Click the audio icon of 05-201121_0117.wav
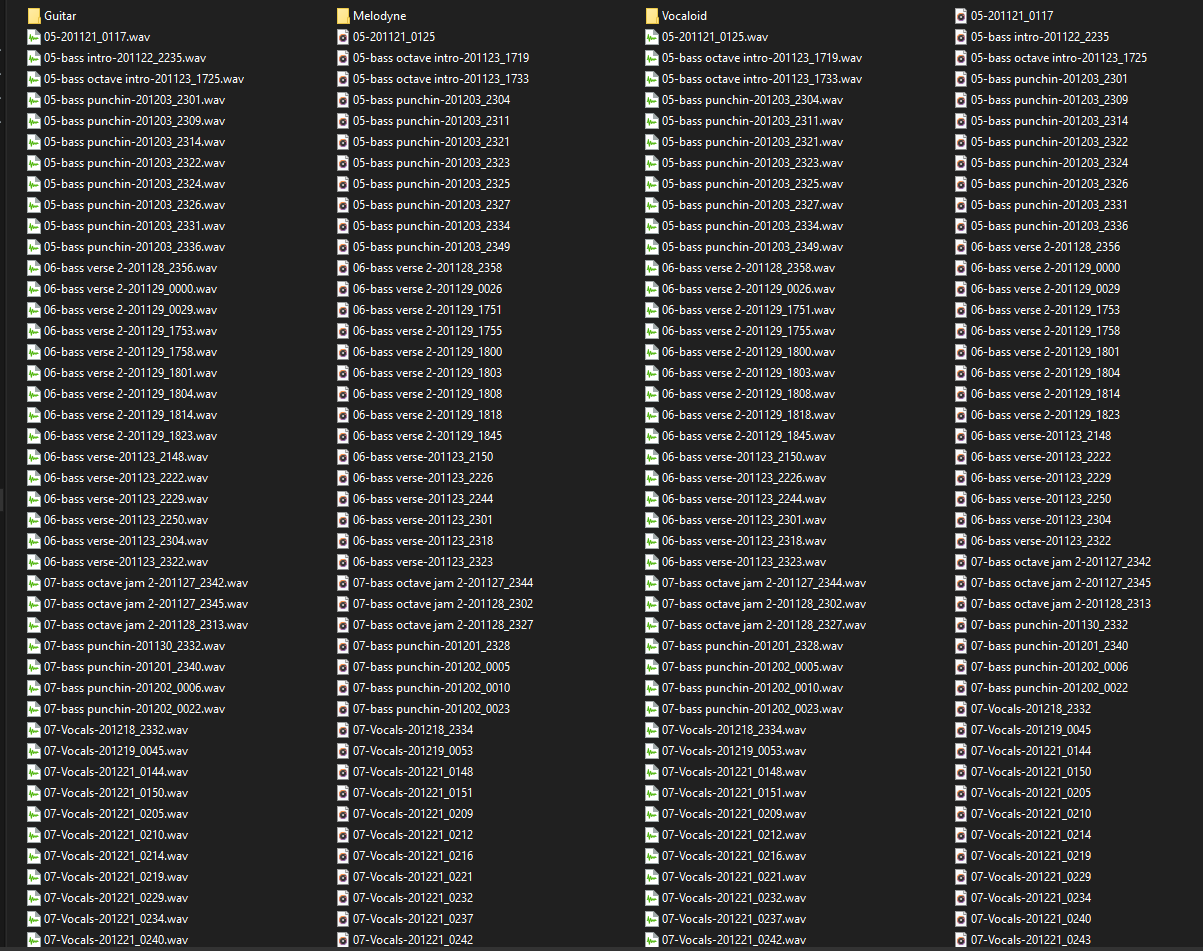Image resolution: width=1203 pixels, height=951 pixels. (x=34, y=37)
